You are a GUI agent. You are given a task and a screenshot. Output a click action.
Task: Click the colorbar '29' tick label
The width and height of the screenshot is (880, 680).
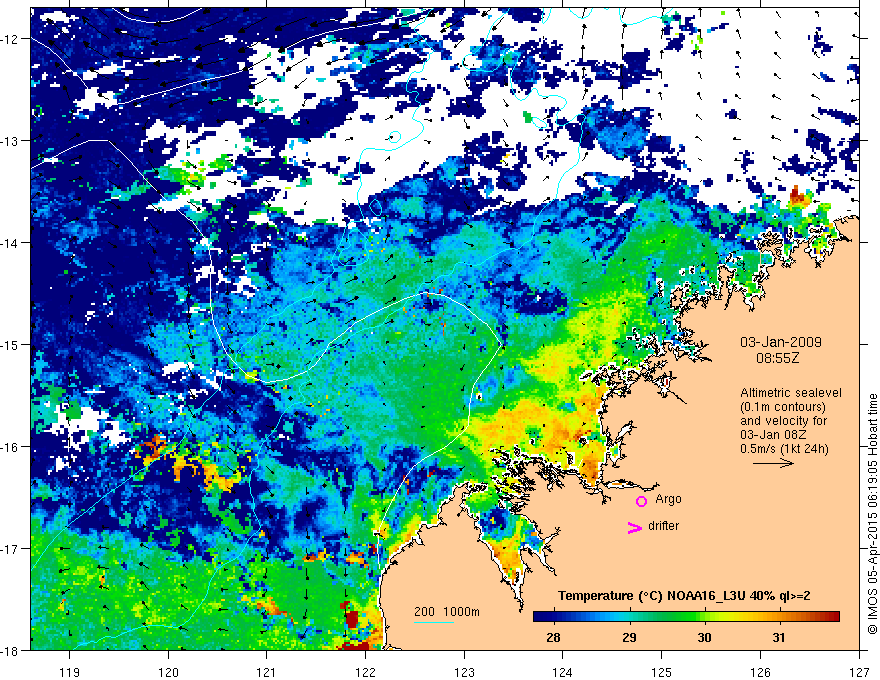tap(629, 638)
